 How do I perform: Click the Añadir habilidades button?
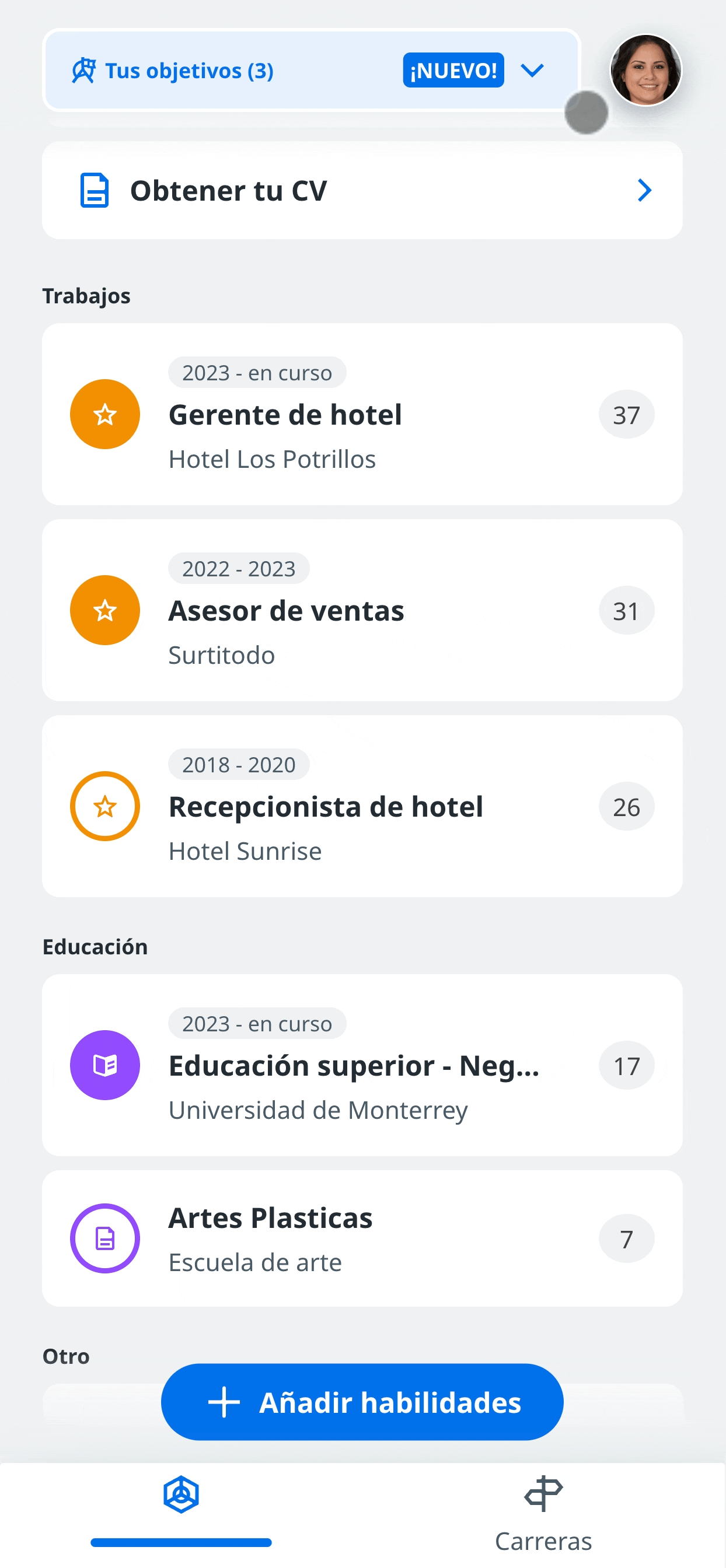362,1402
